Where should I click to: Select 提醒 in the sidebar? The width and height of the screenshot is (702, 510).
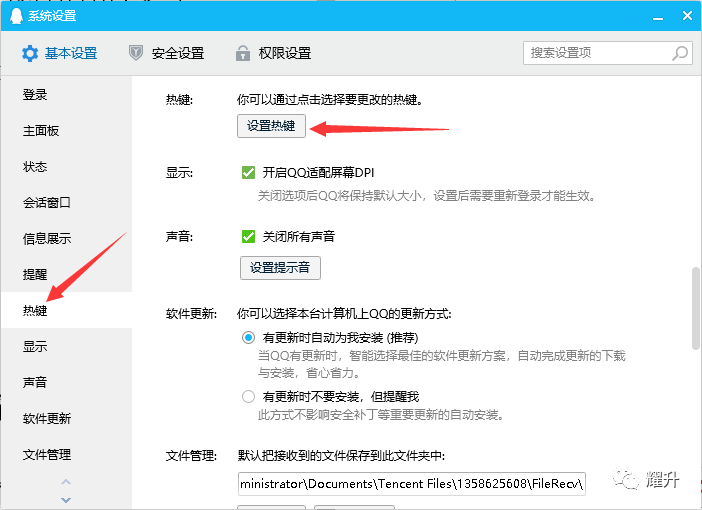pos(66,274)
